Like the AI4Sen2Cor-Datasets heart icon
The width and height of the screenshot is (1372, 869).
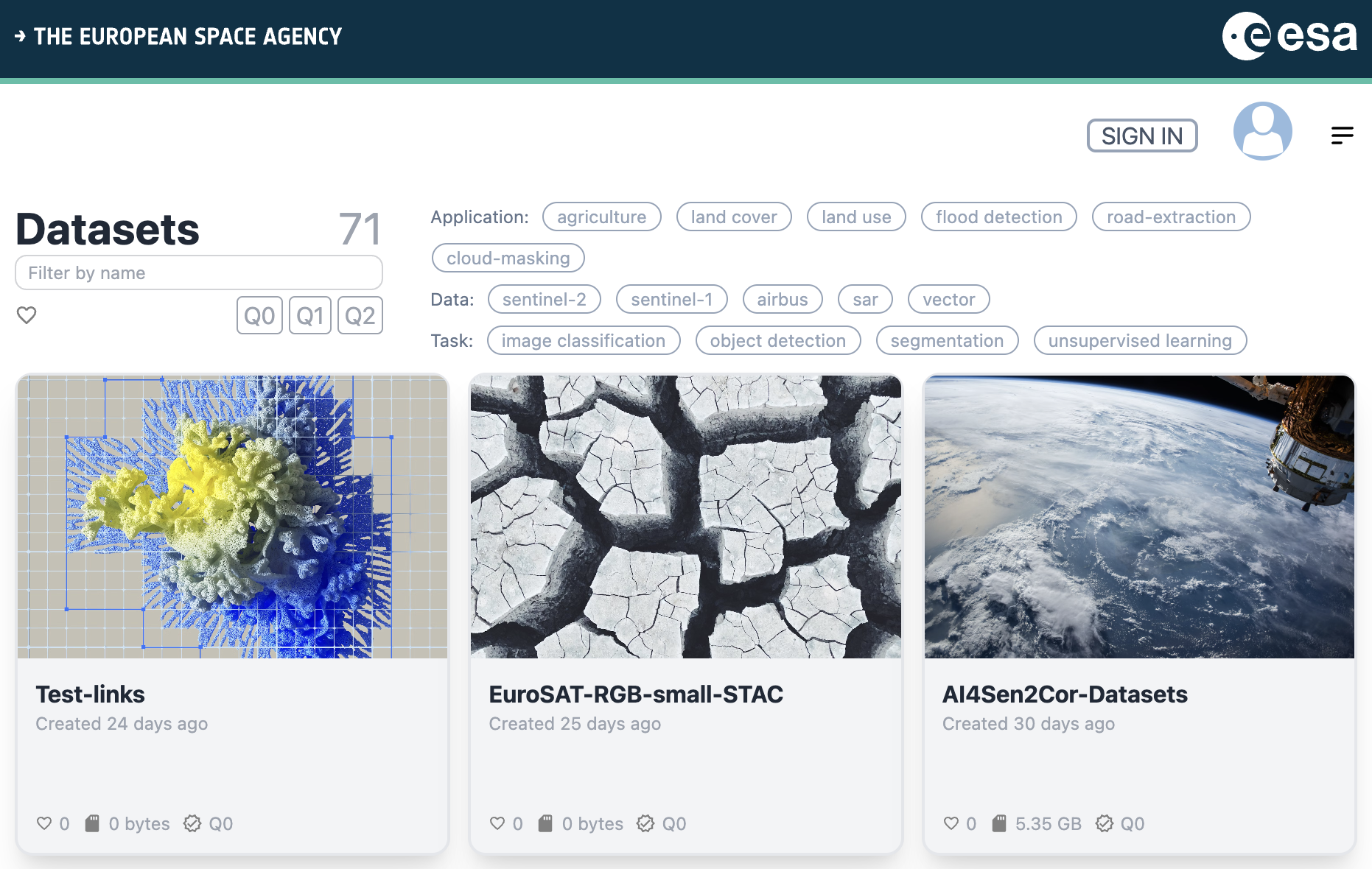[x=951, y=823]
